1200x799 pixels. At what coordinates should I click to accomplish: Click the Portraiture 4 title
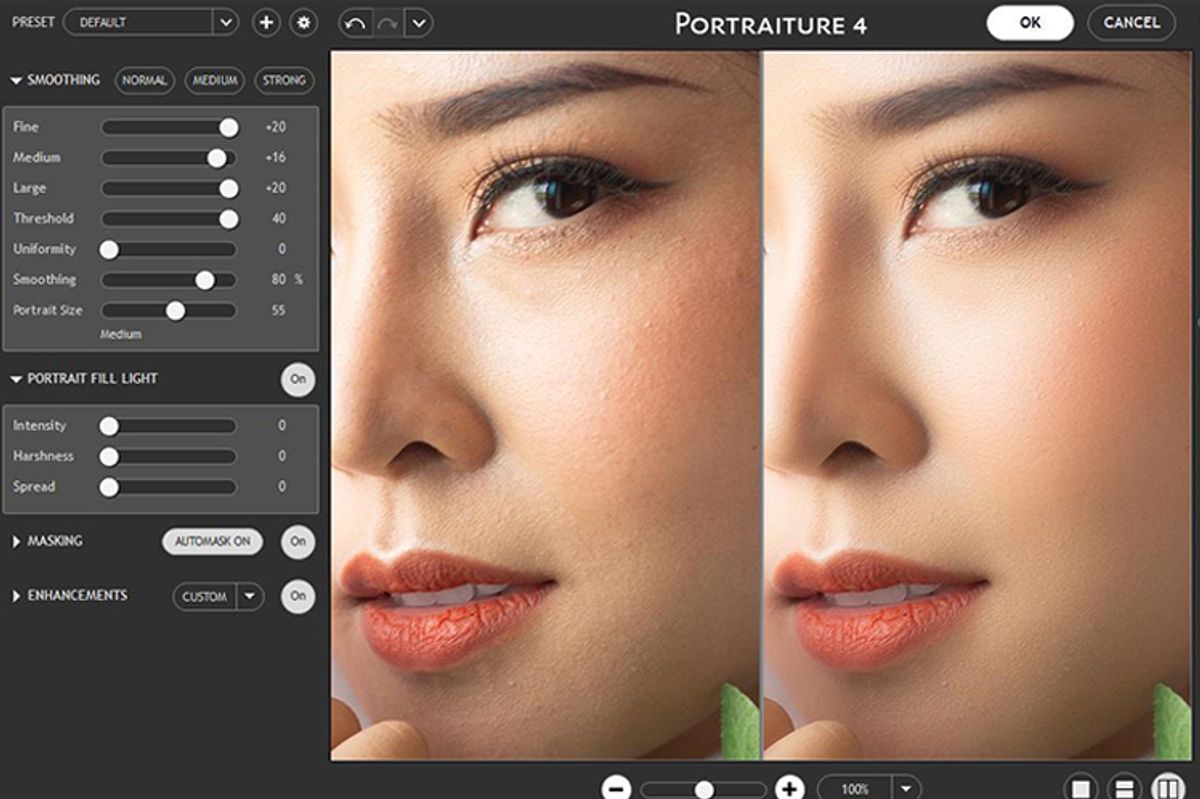[771, 23]
